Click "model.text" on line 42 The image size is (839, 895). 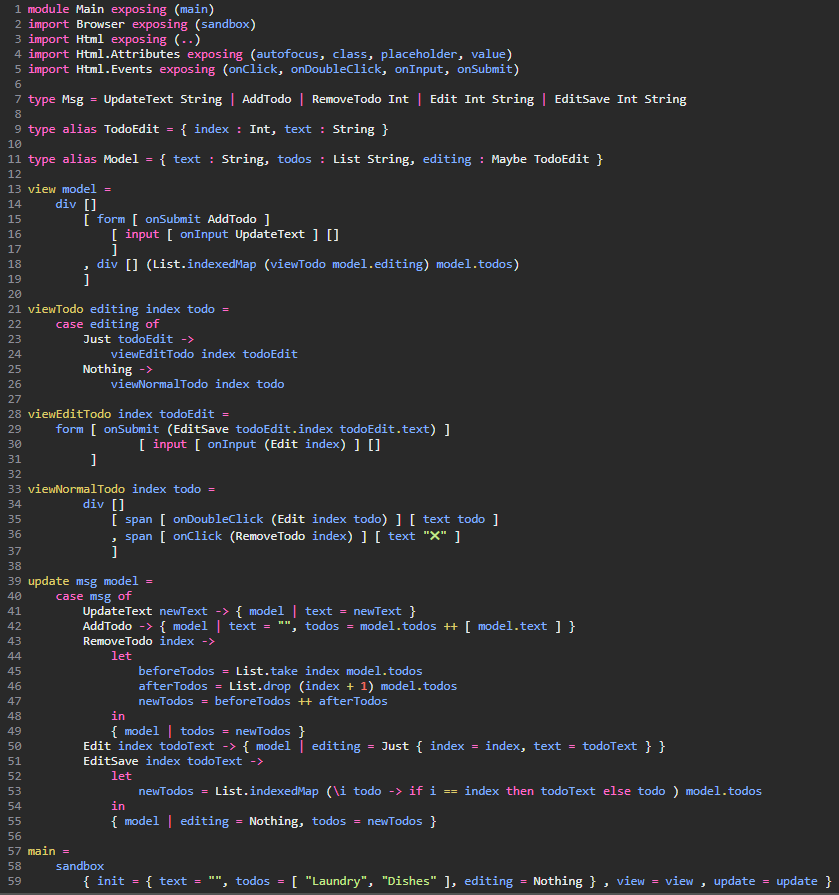coord(513,626)
